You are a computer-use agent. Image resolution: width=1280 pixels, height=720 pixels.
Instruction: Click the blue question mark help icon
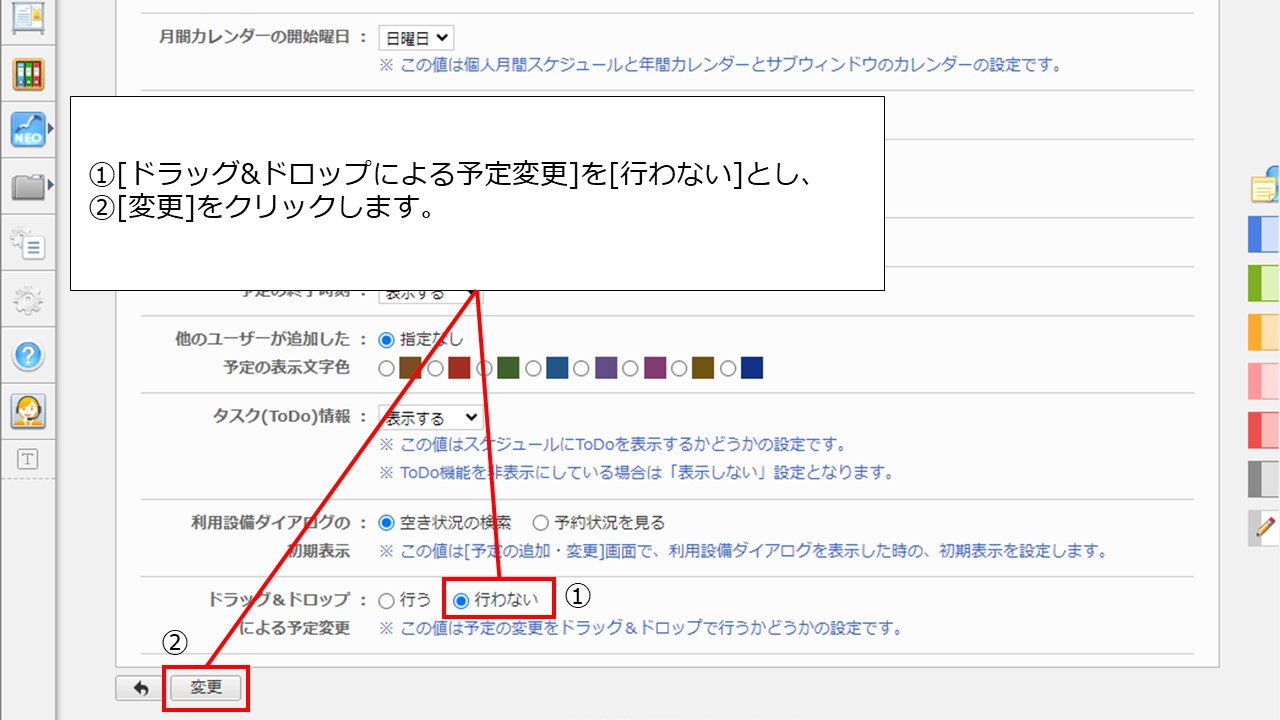(28, 355)
